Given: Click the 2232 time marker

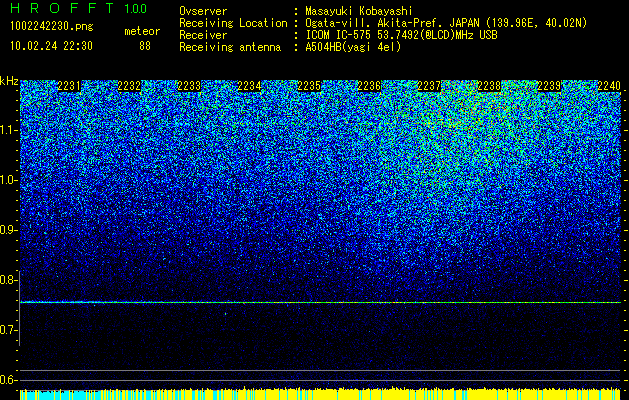Looking at the screenshot, I should 129,86.
